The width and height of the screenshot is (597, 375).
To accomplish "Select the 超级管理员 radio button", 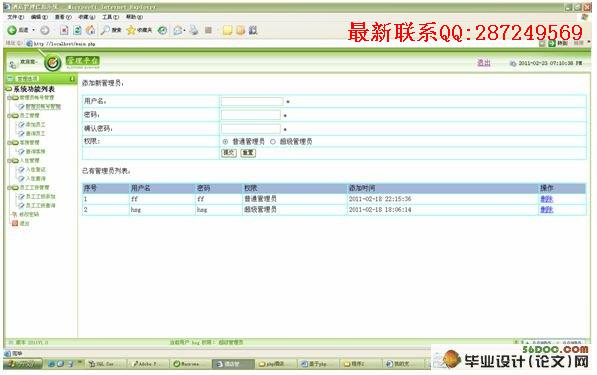I will (273, 142).
